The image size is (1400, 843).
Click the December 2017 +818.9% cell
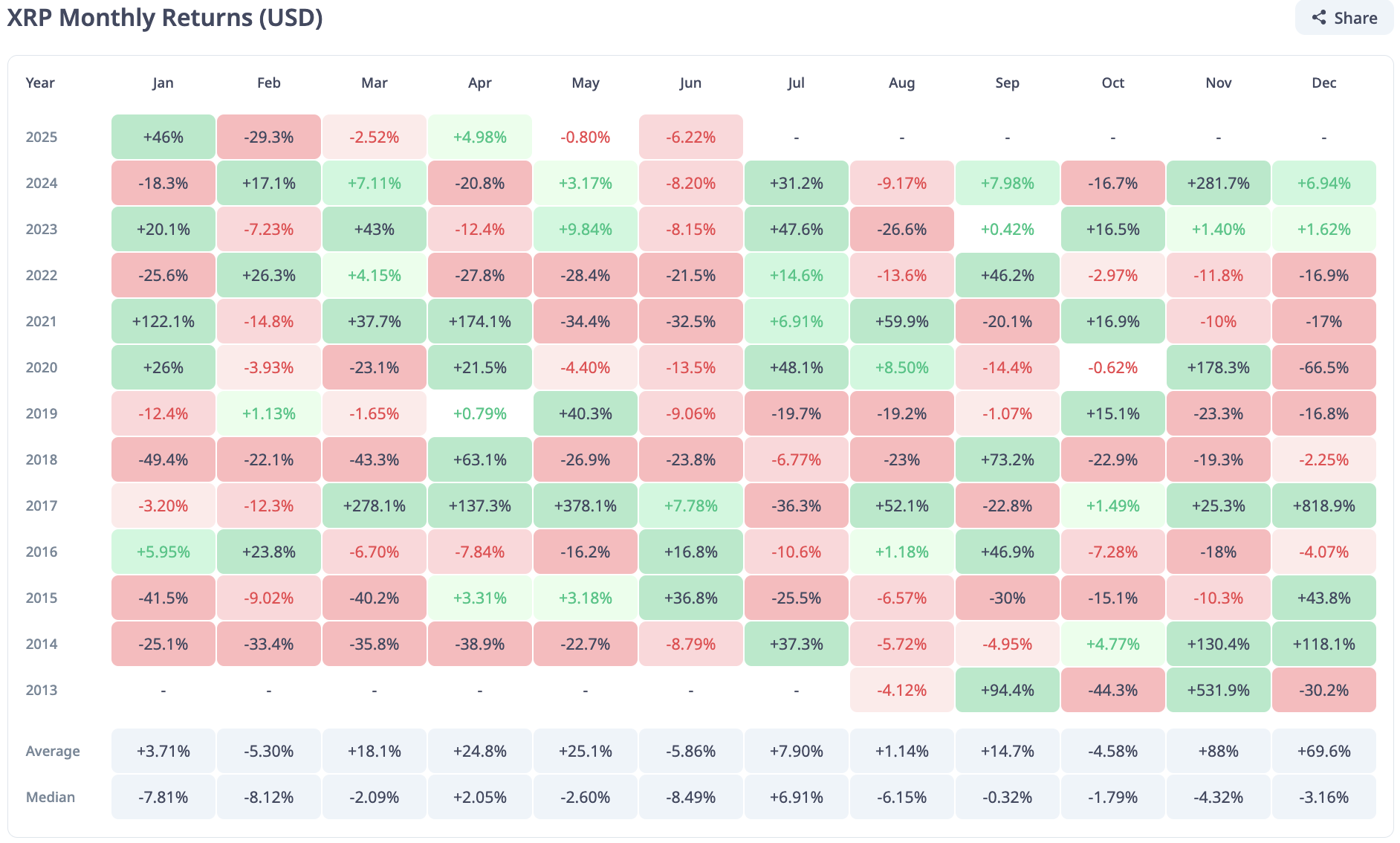1323,506
